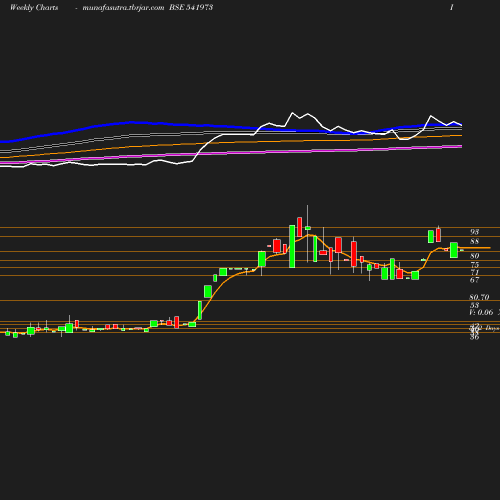Click the "BSE 541973" stock code
The height and width of the screenshot is (500, 500).
click(191, 7)
